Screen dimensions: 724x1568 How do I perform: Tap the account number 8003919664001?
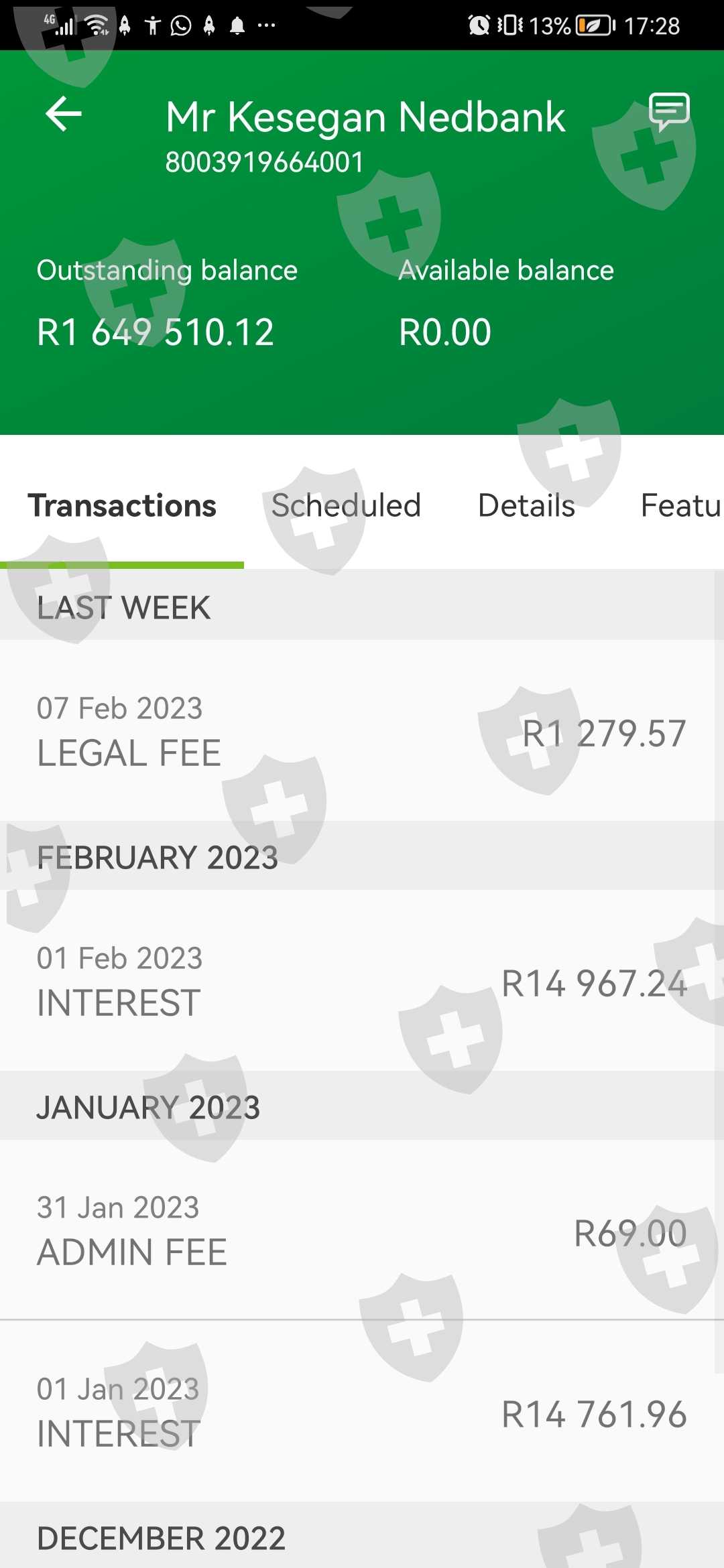pos(265,162)
